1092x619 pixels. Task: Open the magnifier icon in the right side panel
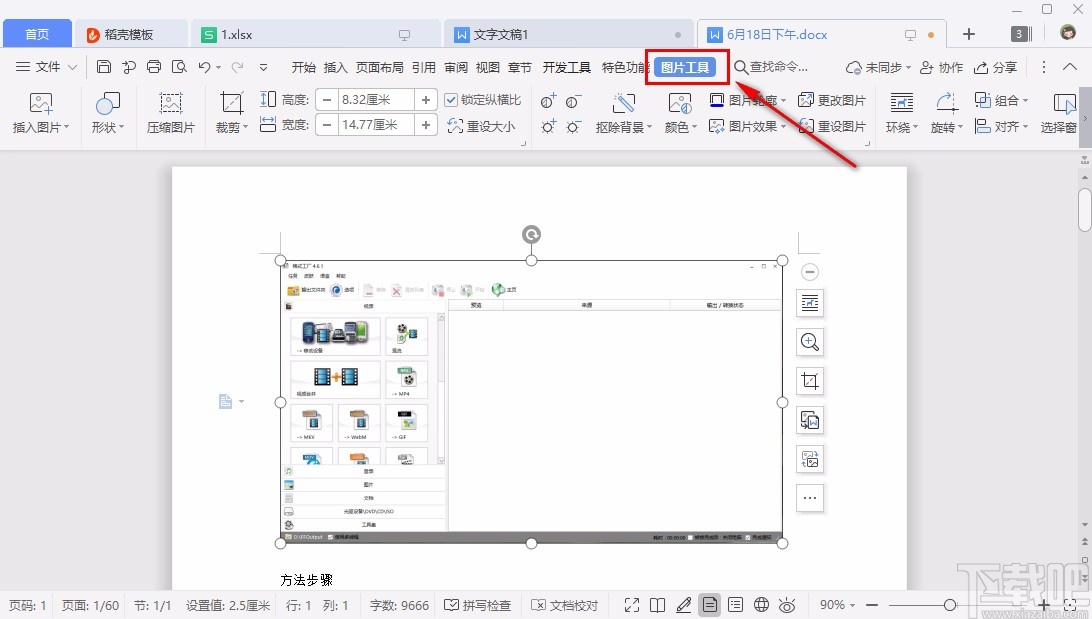point(809,342)
